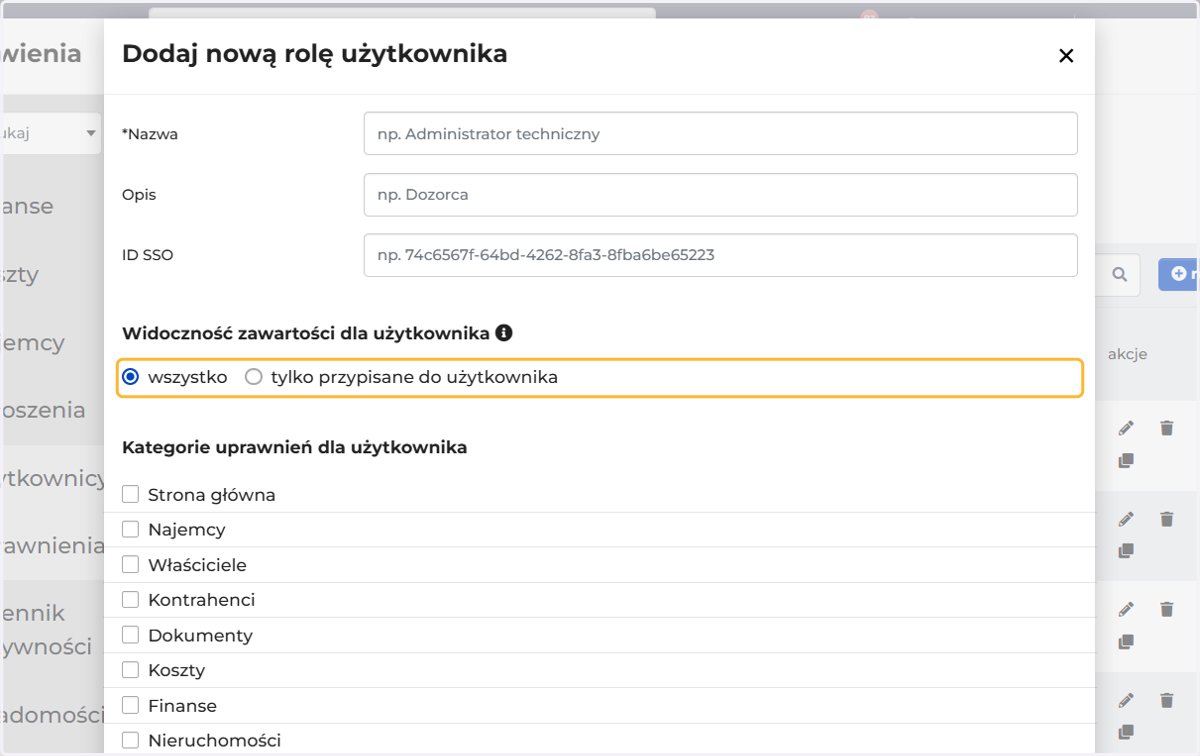The height and width of the screenshot is (756, 1200).
Task: Toggle the Dokumenty checkbox
Action: tap(130, 635)
